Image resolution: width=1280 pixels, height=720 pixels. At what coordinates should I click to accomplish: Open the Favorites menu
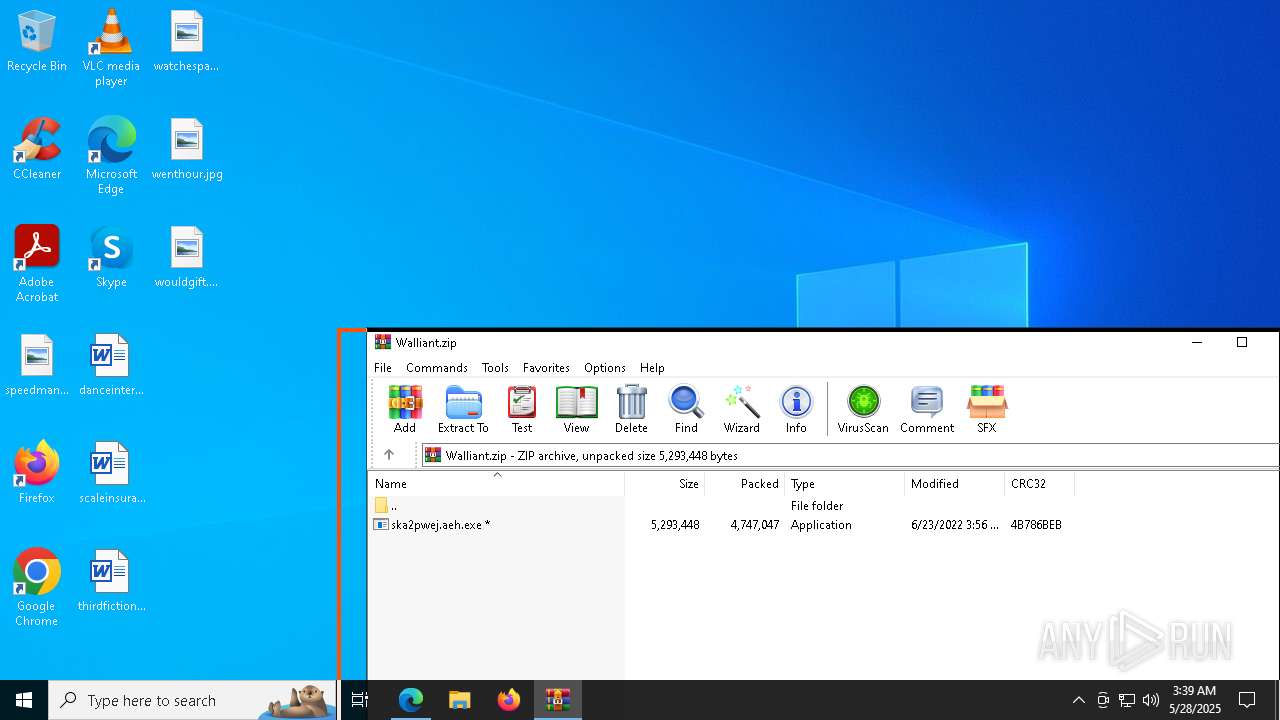(x=546, y=368)
